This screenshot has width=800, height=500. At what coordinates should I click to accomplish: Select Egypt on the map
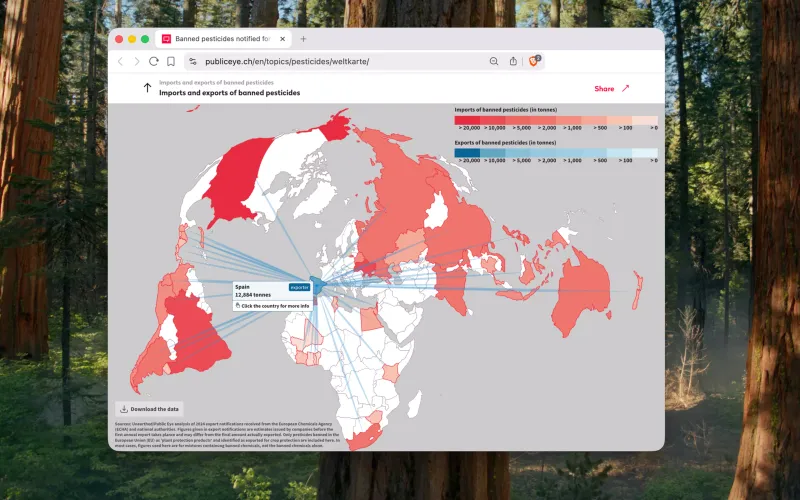371,319
